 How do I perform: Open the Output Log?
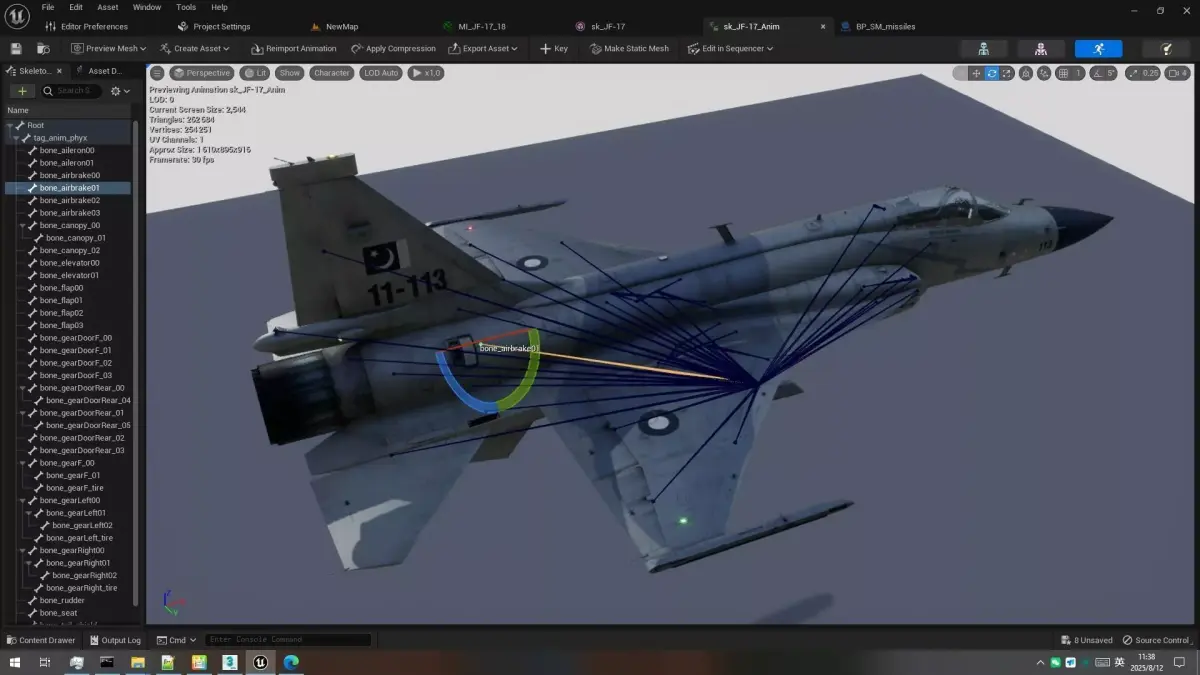point(115,640)
